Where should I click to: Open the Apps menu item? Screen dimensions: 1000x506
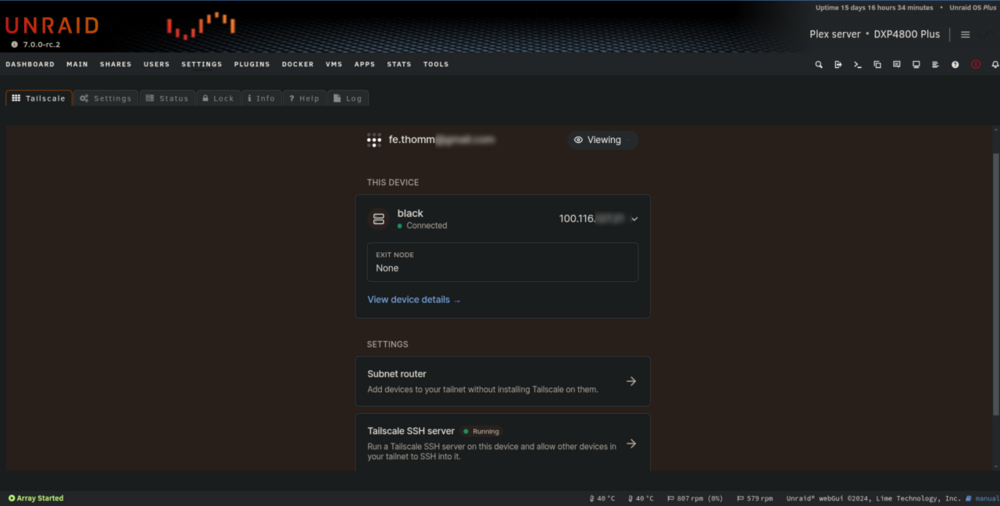pos(365,64)
